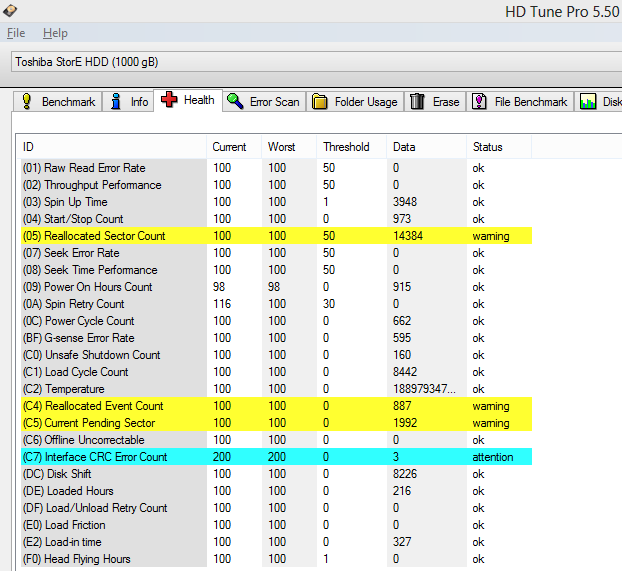Screen dimensions: 622x571
Task: Click the 14384 data value
Action: click(x=408, y=236)
